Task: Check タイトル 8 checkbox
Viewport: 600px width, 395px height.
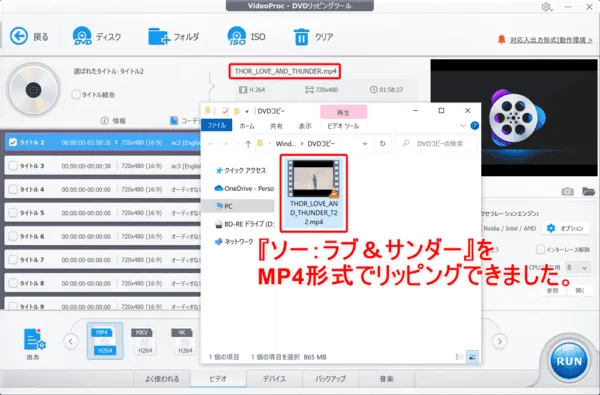Action: click(x=13, y=283)
